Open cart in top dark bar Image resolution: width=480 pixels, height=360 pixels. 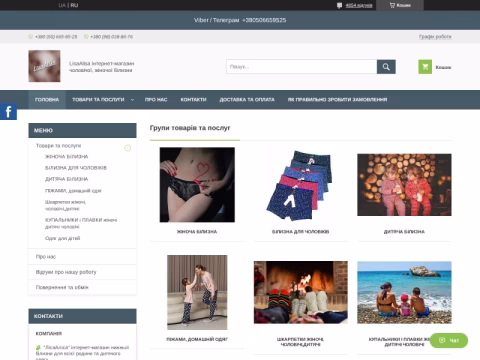400,5
